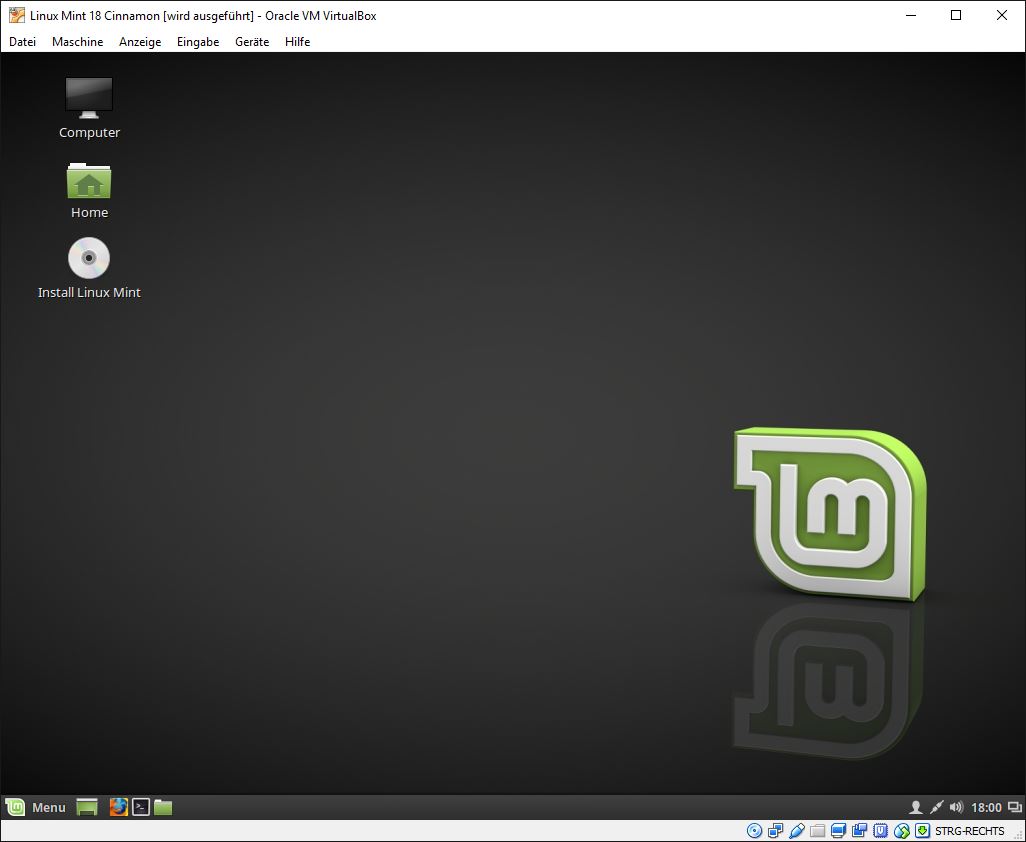Click the Install Linux Mint disc icon
This screenshot has width=1026, height=842.
pos(89,259)
